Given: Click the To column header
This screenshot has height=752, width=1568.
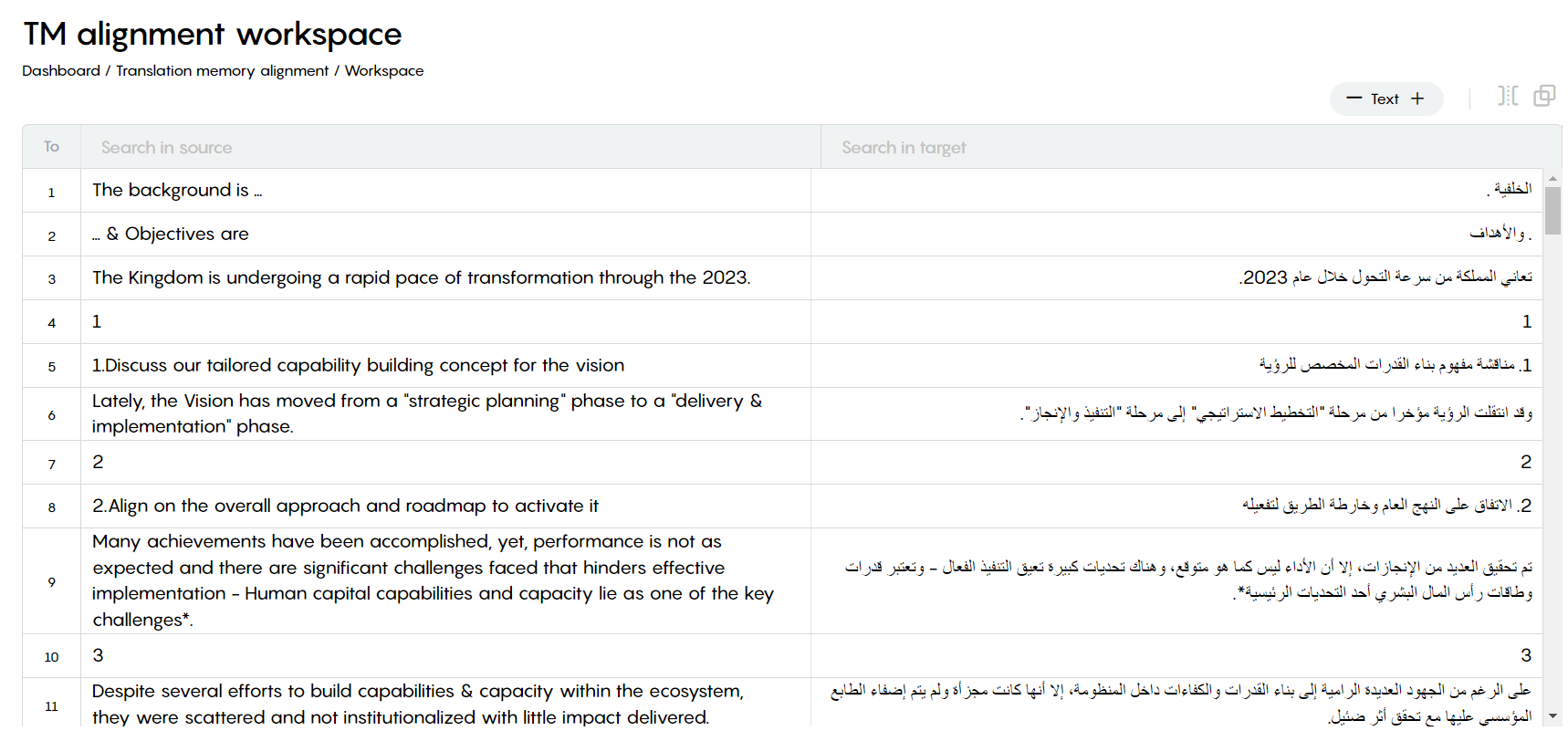Looking at the screenshot, I should tap(52, 147).
